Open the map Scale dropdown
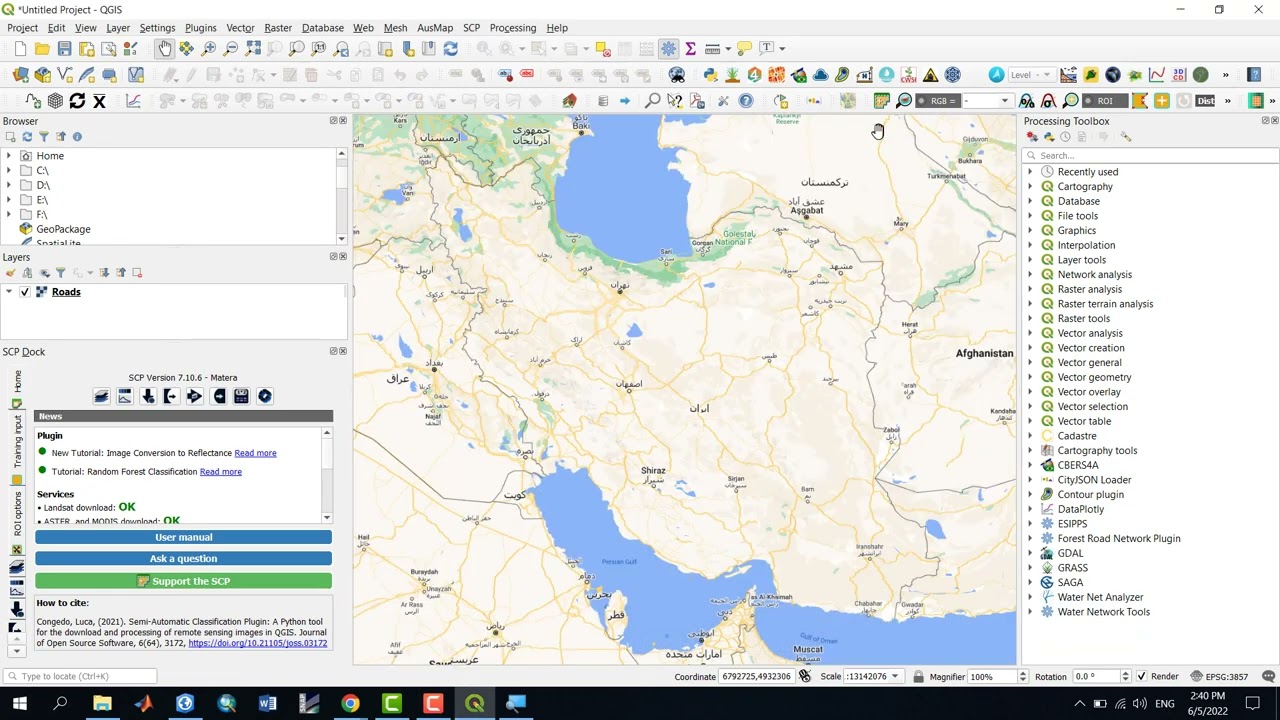The height and width of the screenshot is (720, 1280). [x=895, y=677]
